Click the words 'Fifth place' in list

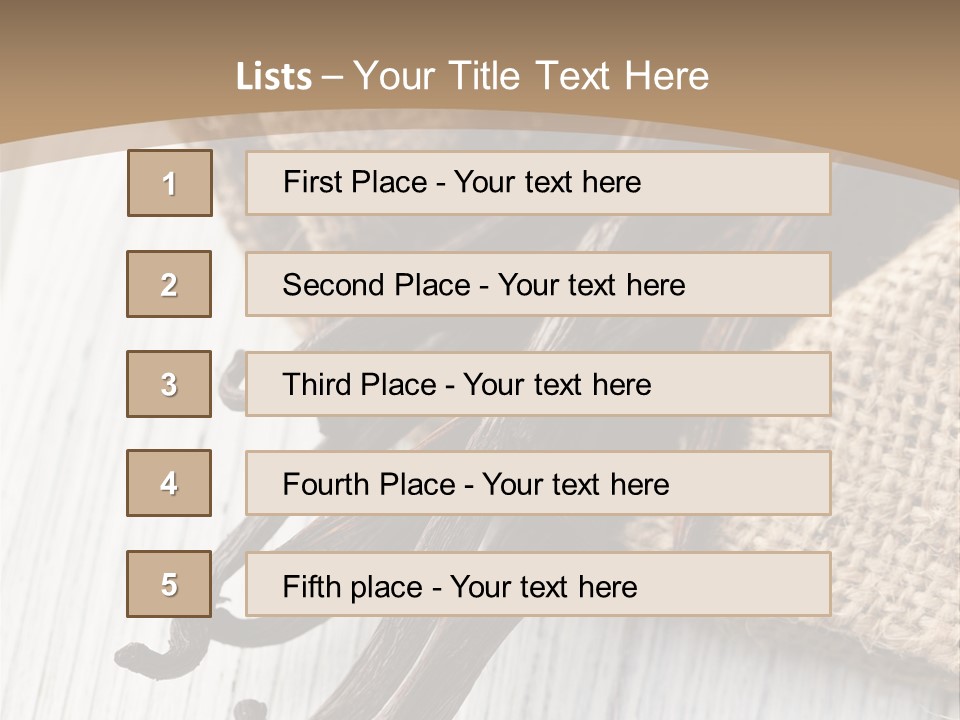tap(353, 587)
